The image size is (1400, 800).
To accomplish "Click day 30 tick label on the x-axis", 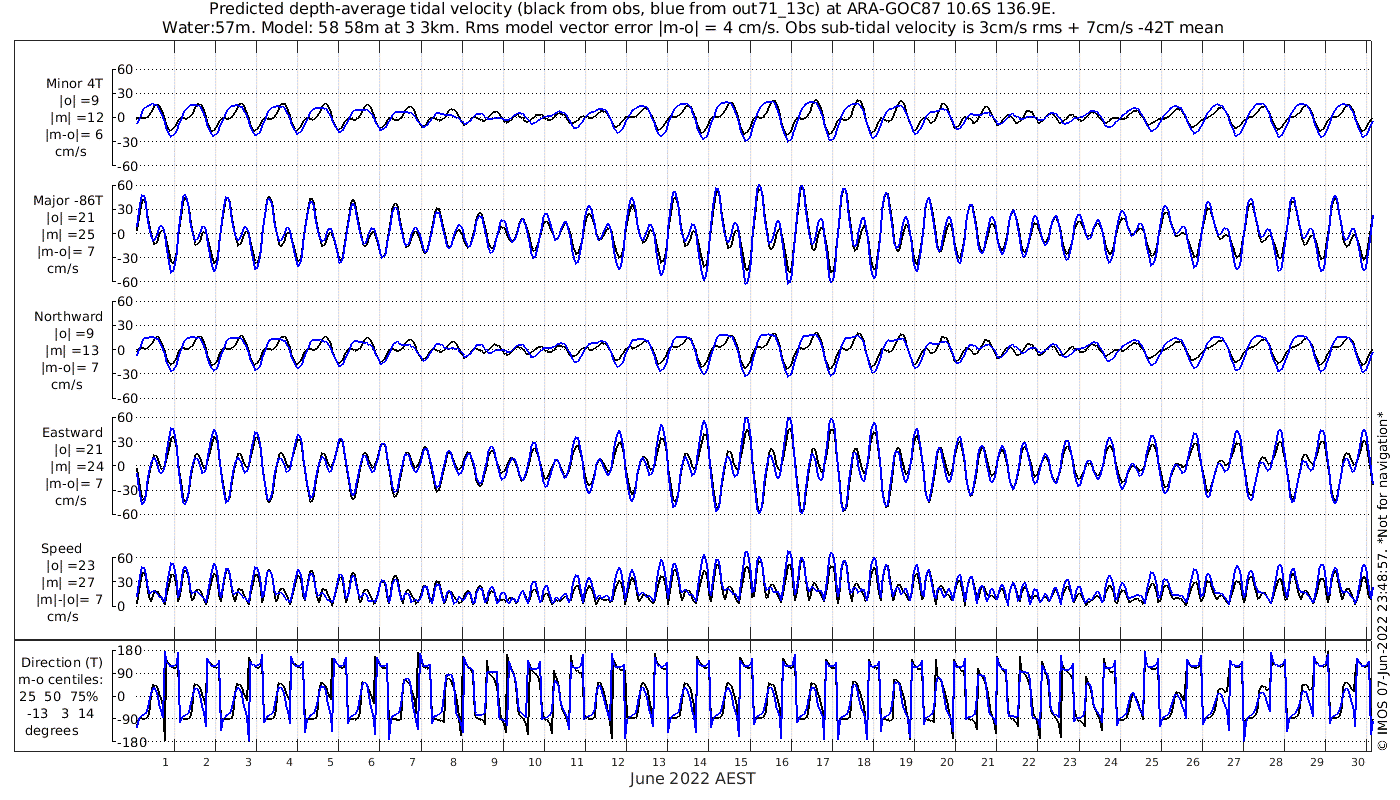I will point(1357,761).
